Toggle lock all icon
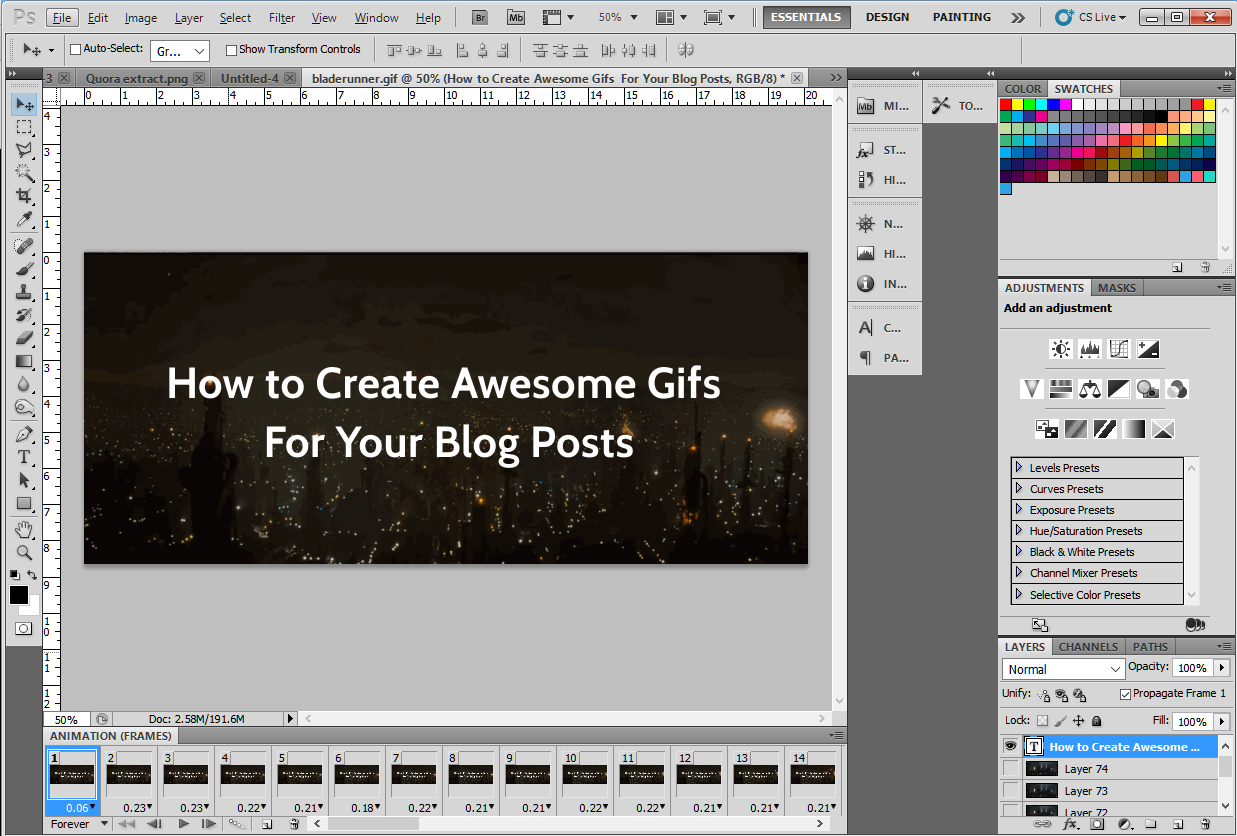The image size is (1237, 836). (1097, 720)
